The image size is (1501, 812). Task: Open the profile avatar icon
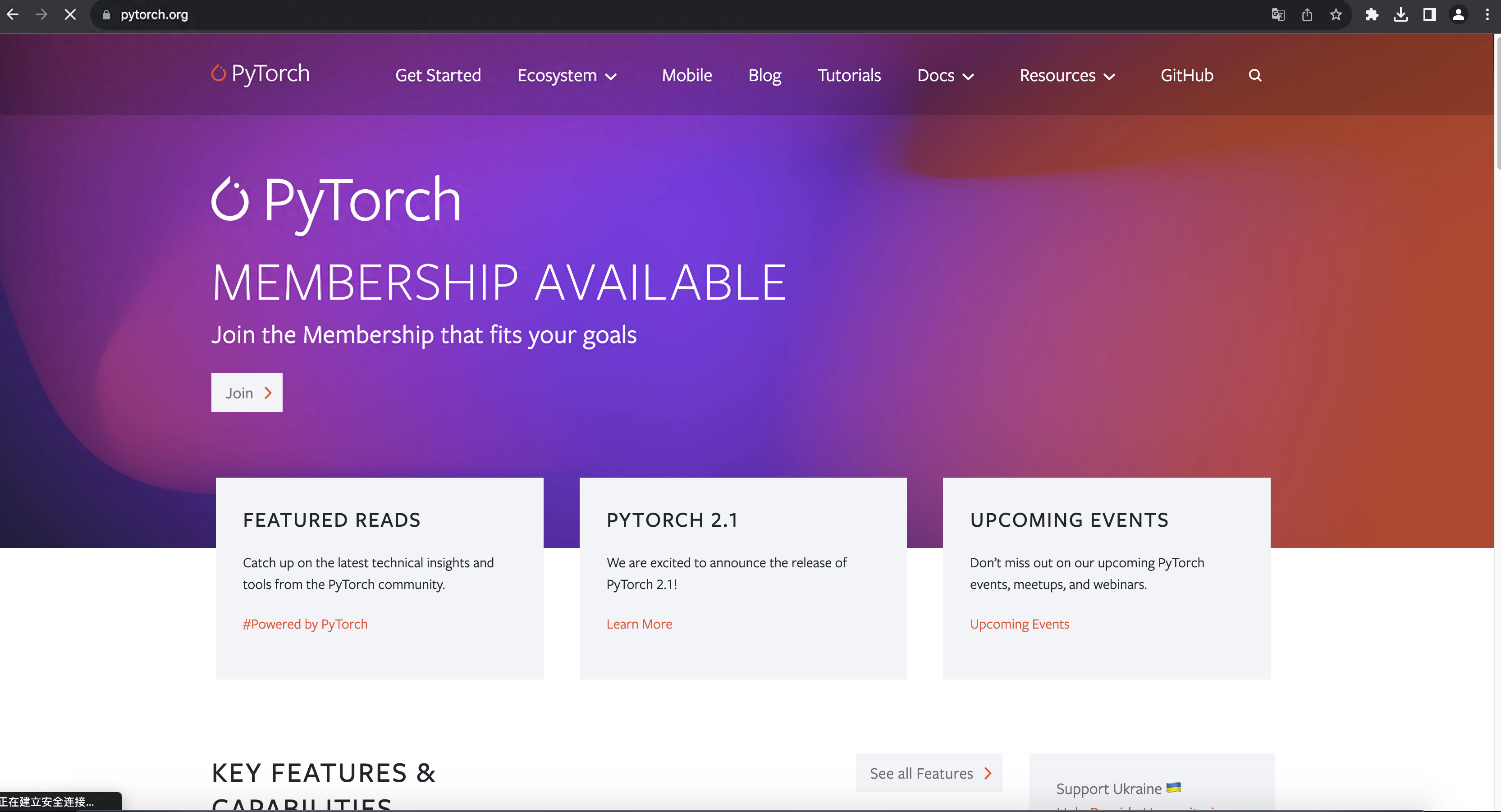pos(1459,14)
